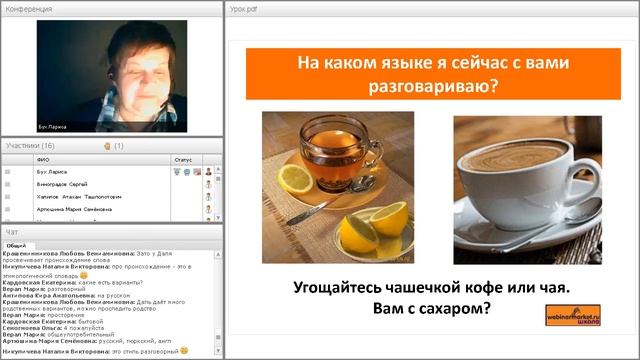Click the Конференция panel title
Screen dimensions: 640x360
(x=29, y=9)
